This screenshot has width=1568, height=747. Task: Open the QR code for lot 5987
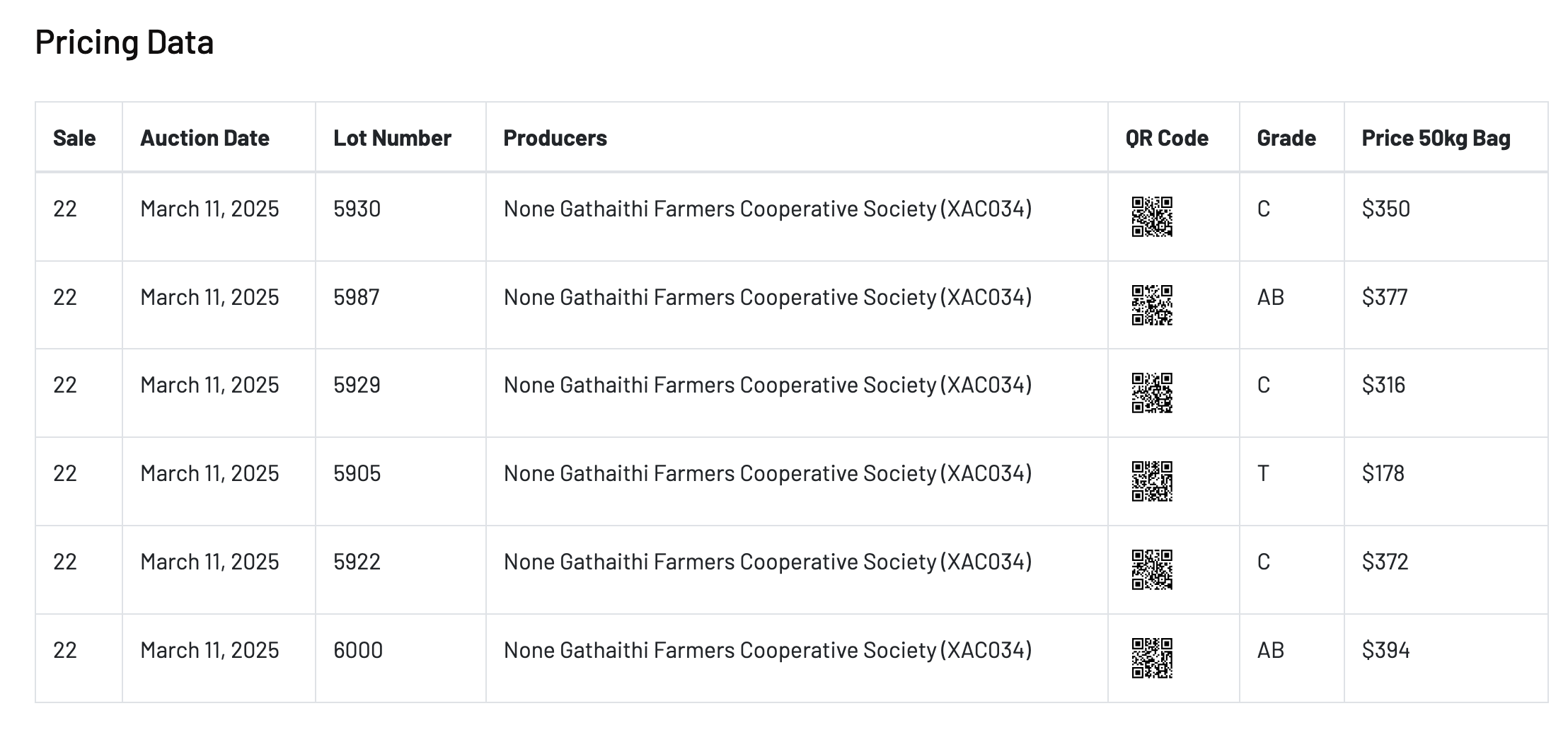[1152, 305]
